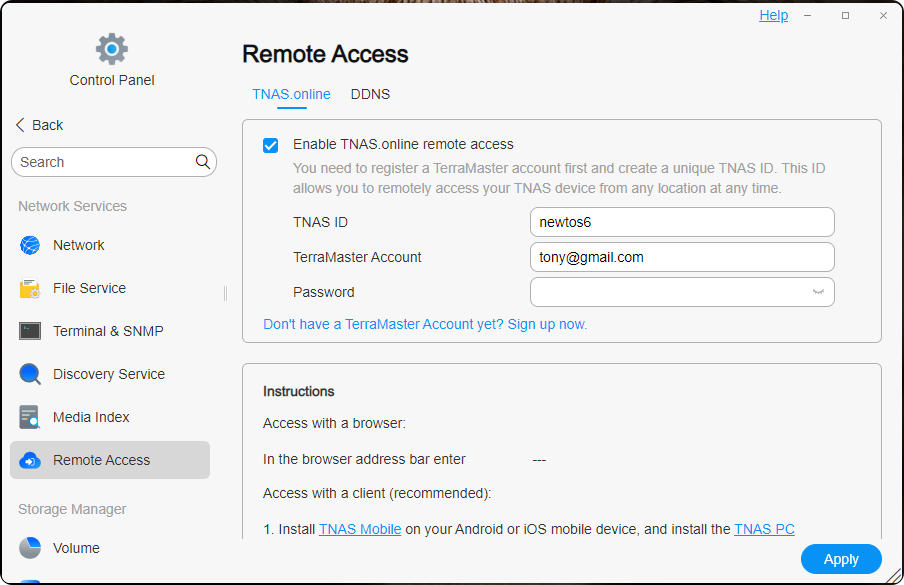Click inside the TNAS ID field
904x585 pixels.
point(681,221)
